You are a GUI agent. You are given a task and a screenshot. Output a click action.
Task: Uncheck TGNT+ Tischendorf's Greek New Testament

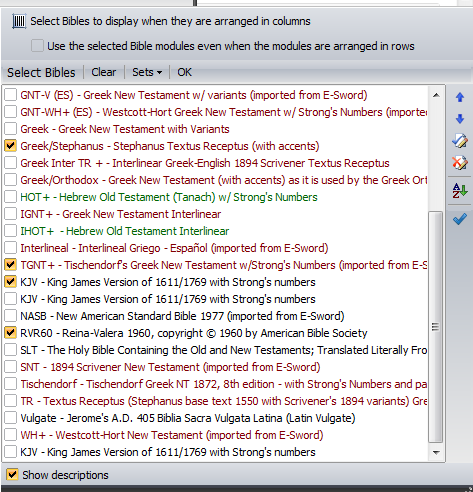click(x=11, y=265)
